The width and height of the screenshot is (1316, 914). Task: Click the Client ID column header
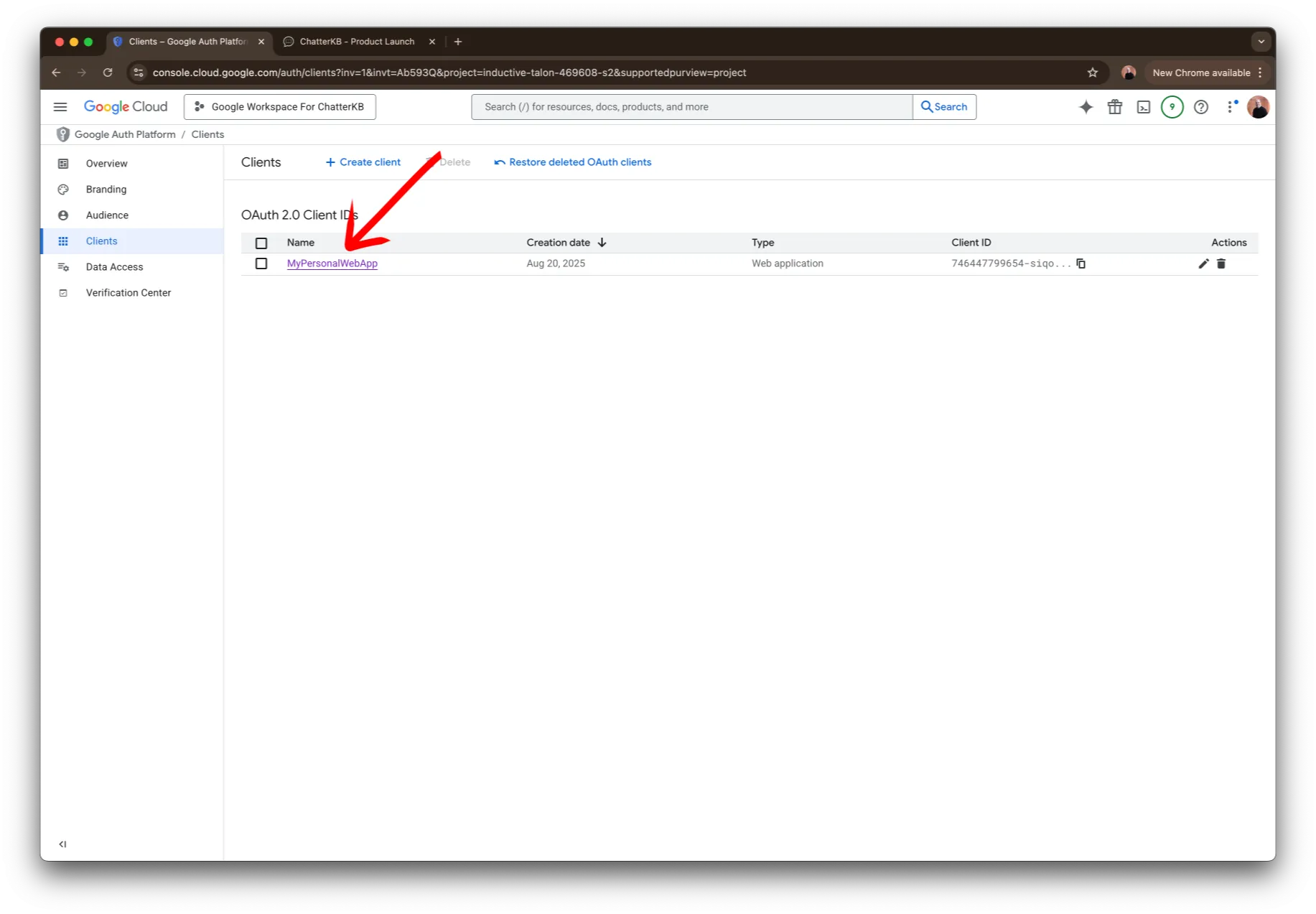971,243
